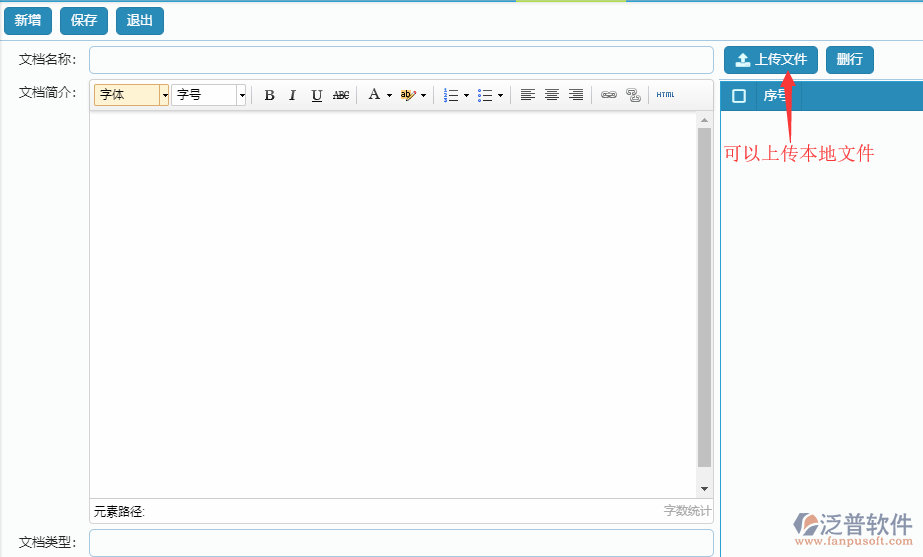Align text to the right
The image size is (923, 557).
575,95
